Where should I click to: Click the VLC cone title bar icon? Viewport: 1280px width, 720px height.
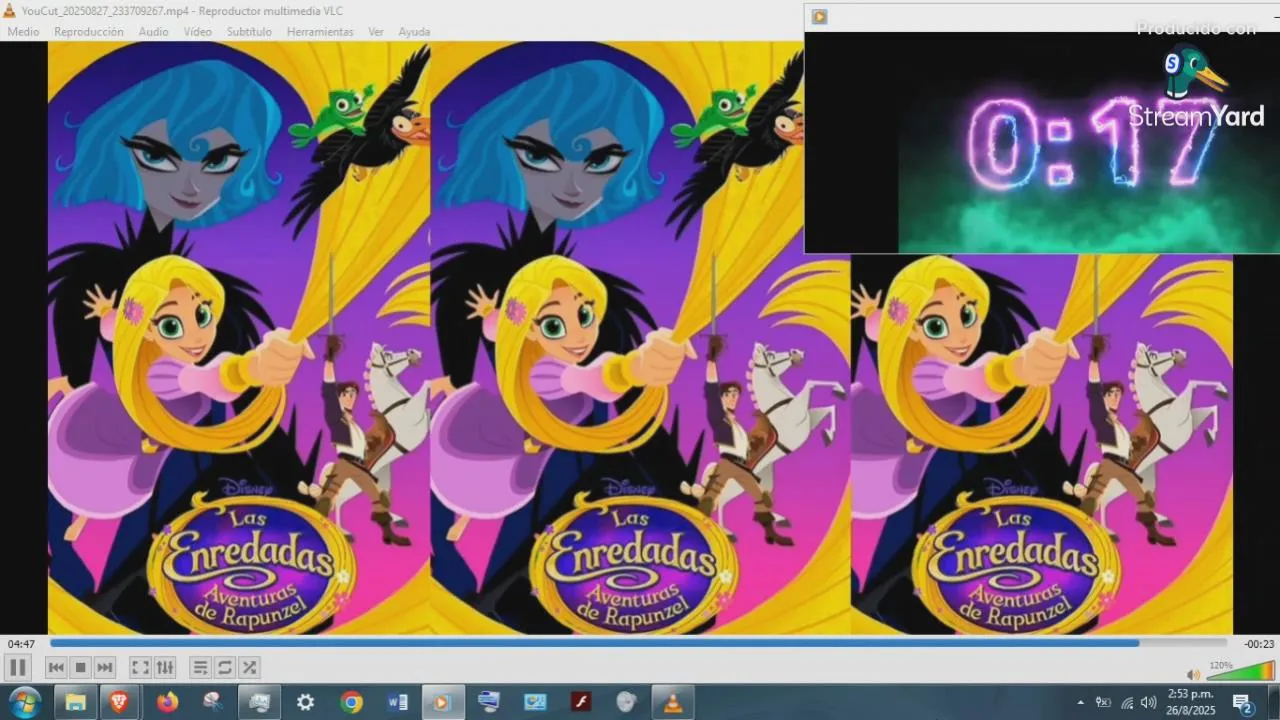pyautogui.click(x=11, y=11)
